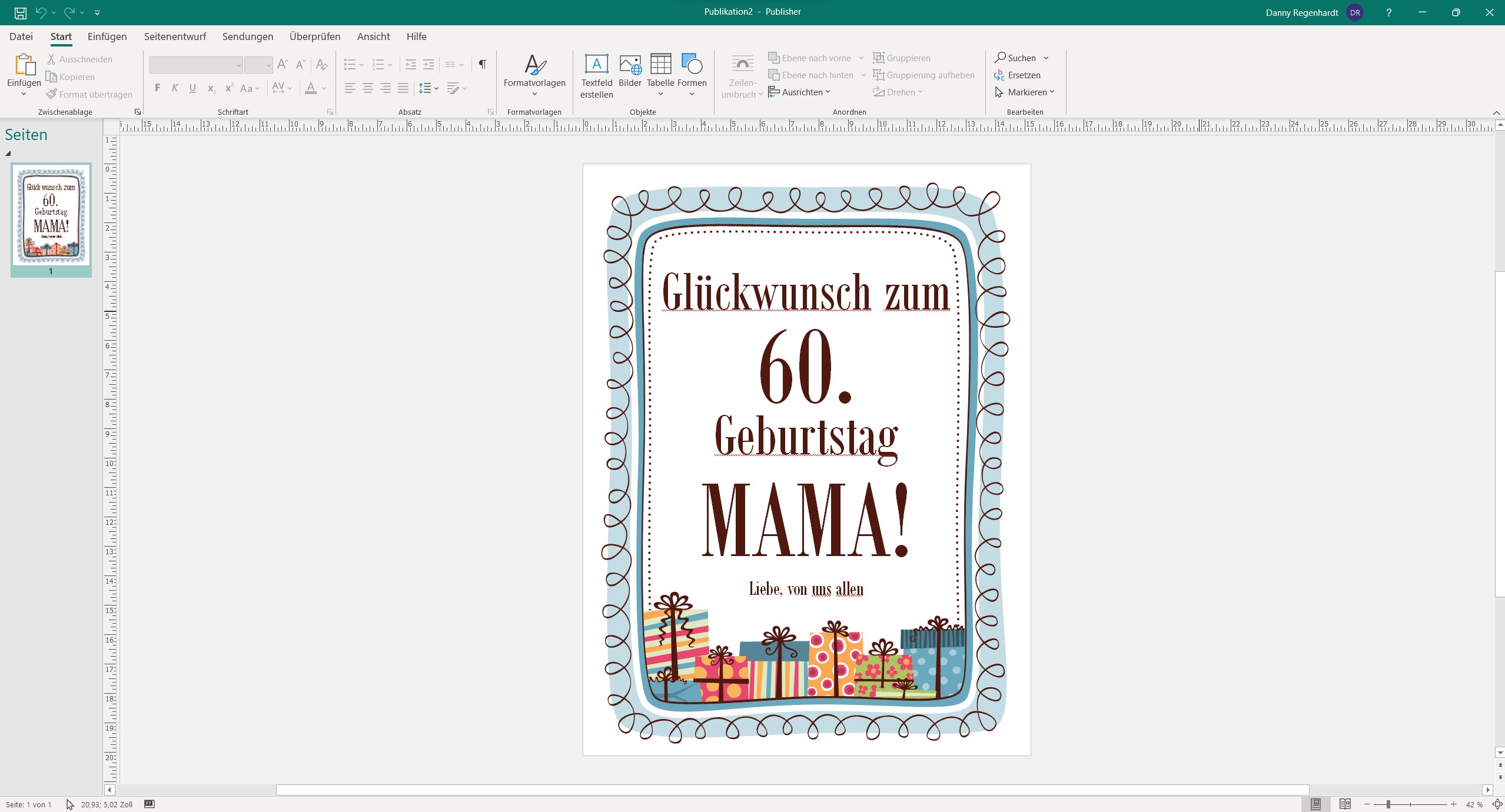Screen dimensions: 1505x812
Task: Toggle paragraph marks display
Action: (482, 64)
